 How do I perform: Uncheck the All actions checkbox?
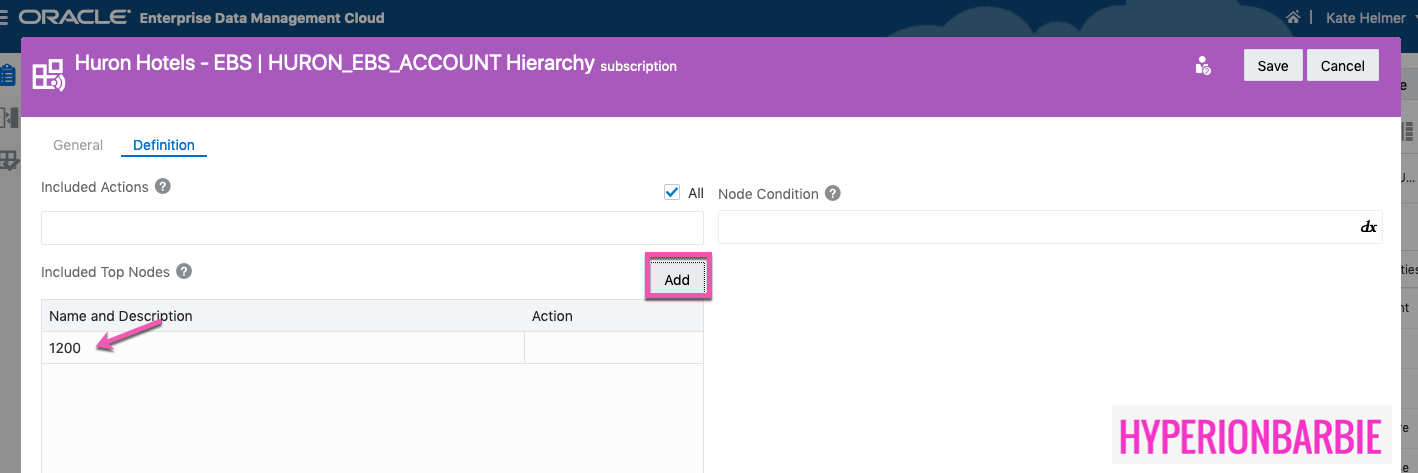(x=672, y=193)
